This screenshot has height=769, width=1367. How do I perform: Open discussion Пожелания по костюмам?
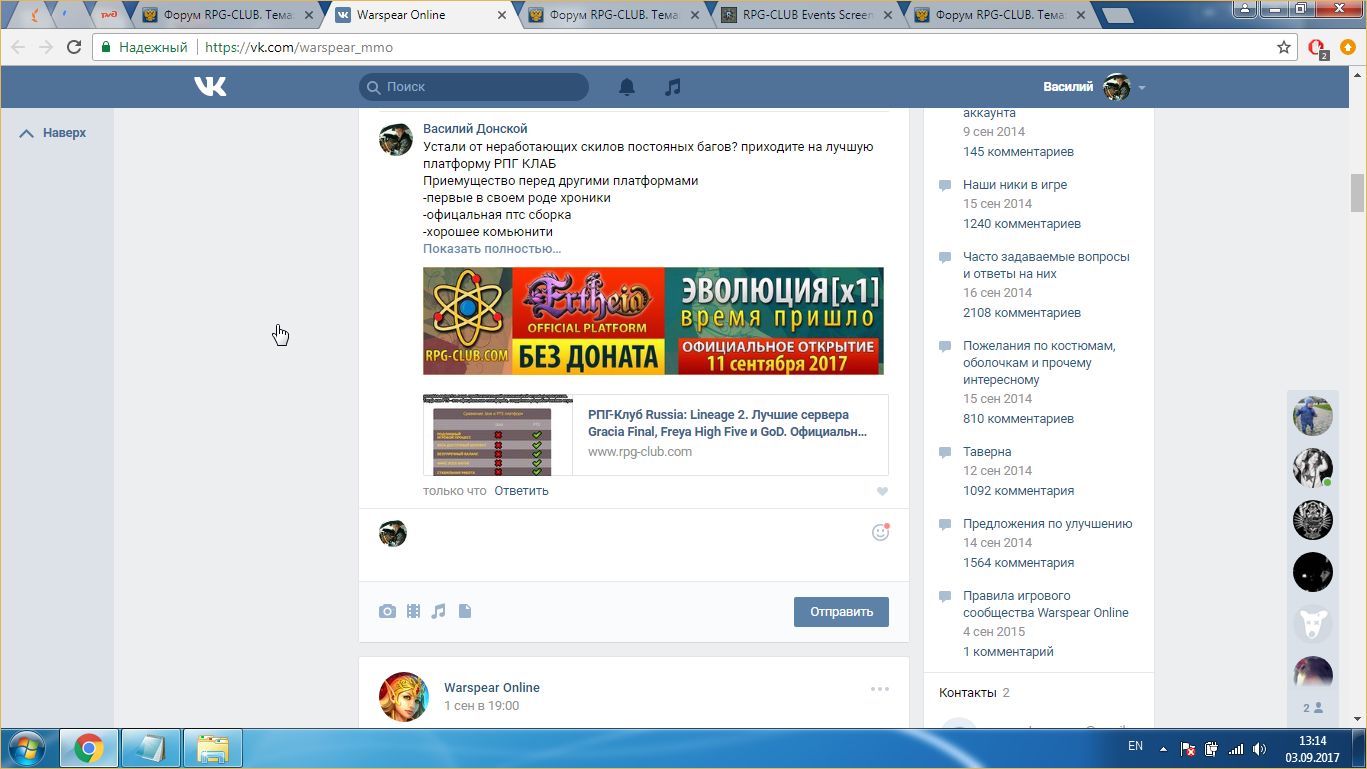pyautogui.click(x=1039, y=363)
